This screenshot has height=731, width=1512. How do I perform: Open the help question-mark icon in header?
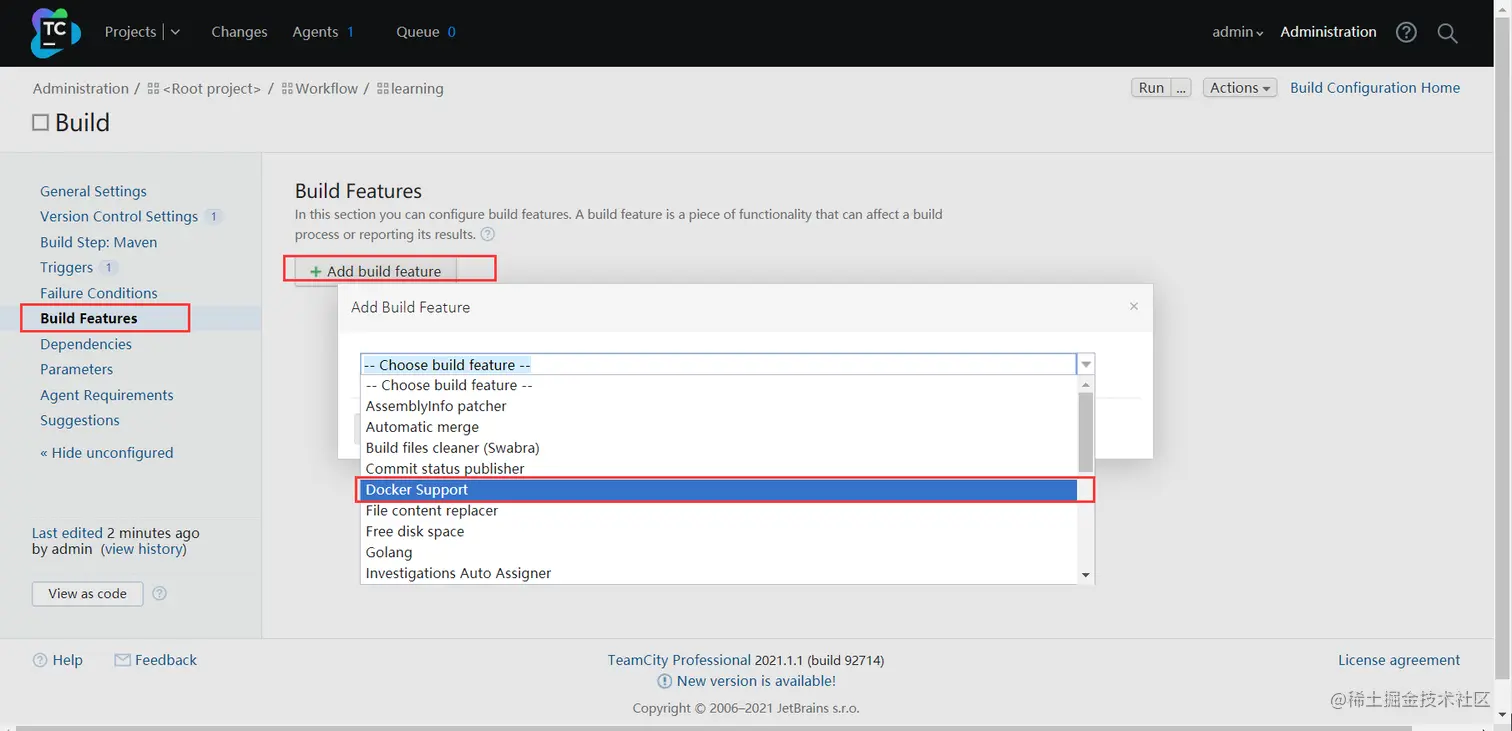tap(1406, 32)
